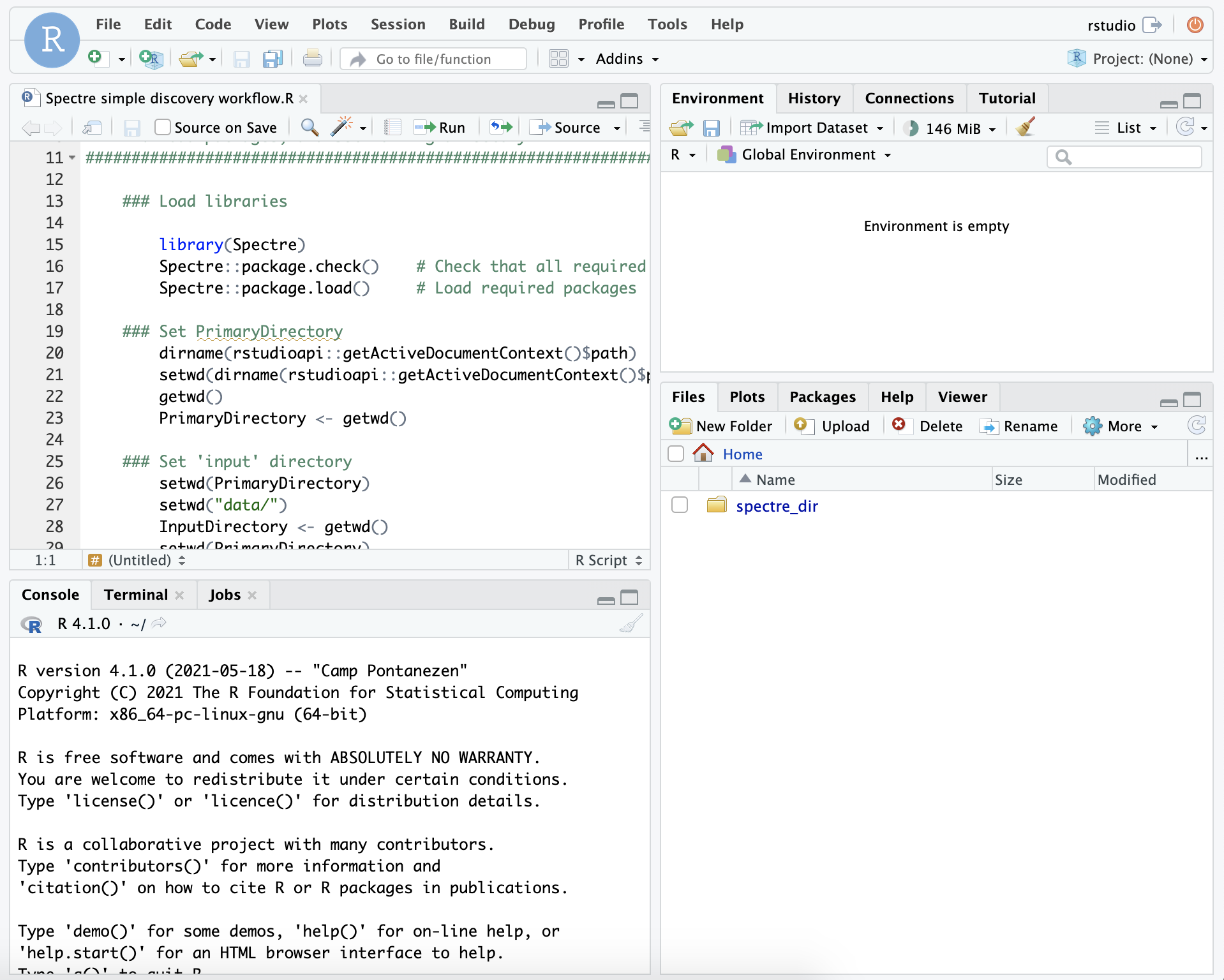Click the Find/Replace magnifier icon
Image resolution: width=1224 pixels, height=980 pixels.
click(x=310, y=127)
